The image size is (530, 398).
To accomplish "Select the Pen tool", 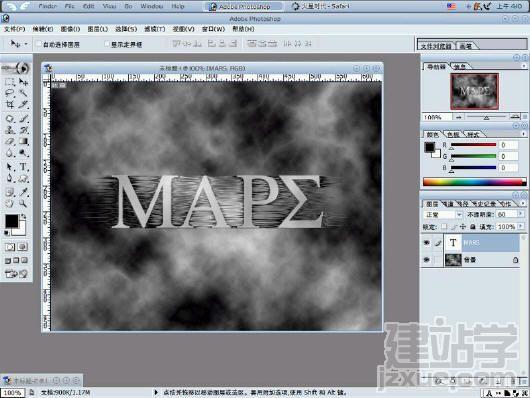I will [x=10, y=178].
